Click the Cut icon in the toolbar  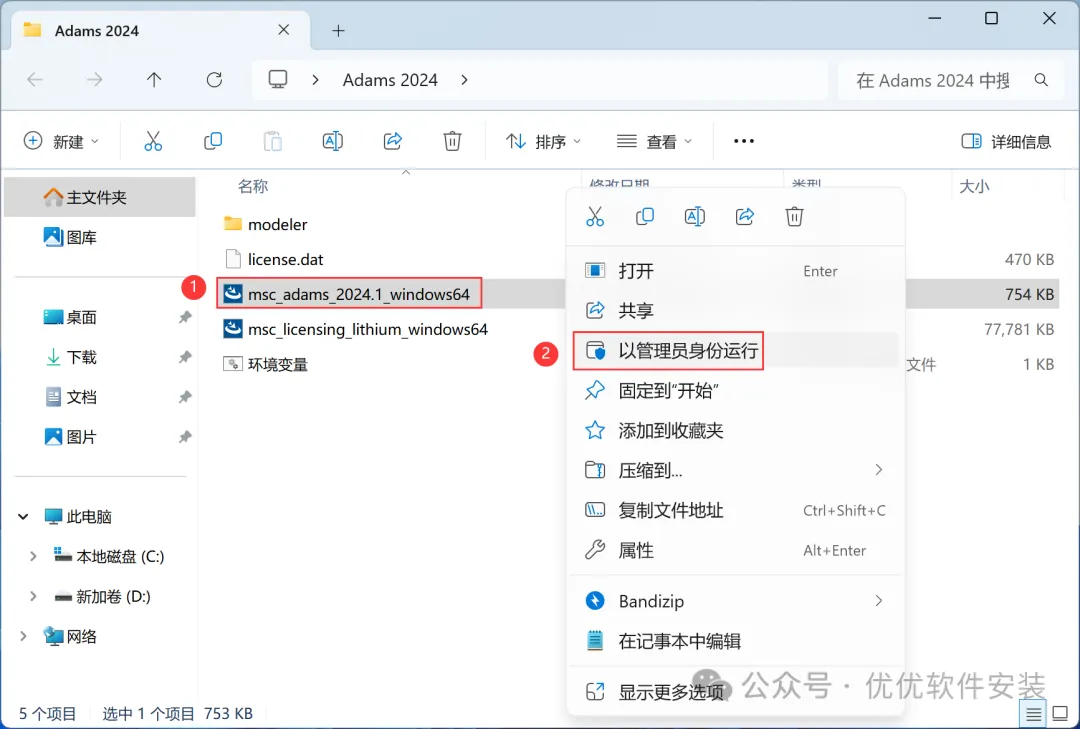pyautogui.click(x=153, y=141)
